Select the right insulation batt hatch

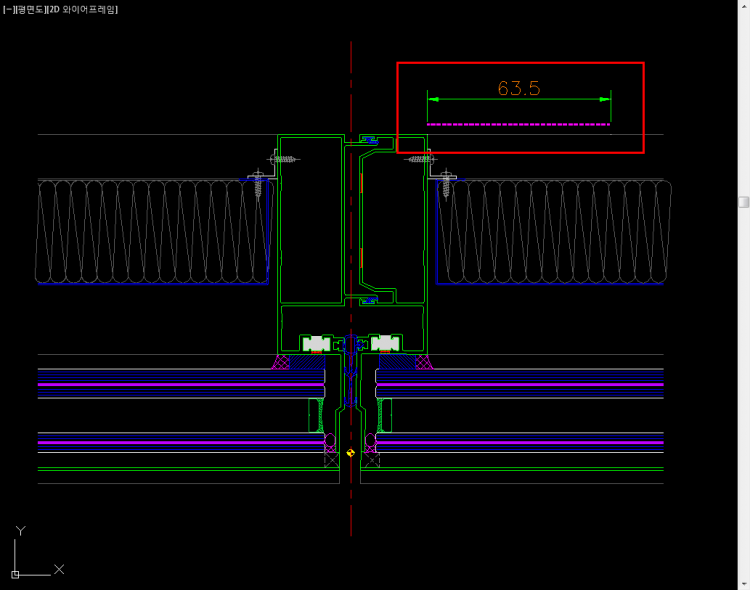(553, 232)
